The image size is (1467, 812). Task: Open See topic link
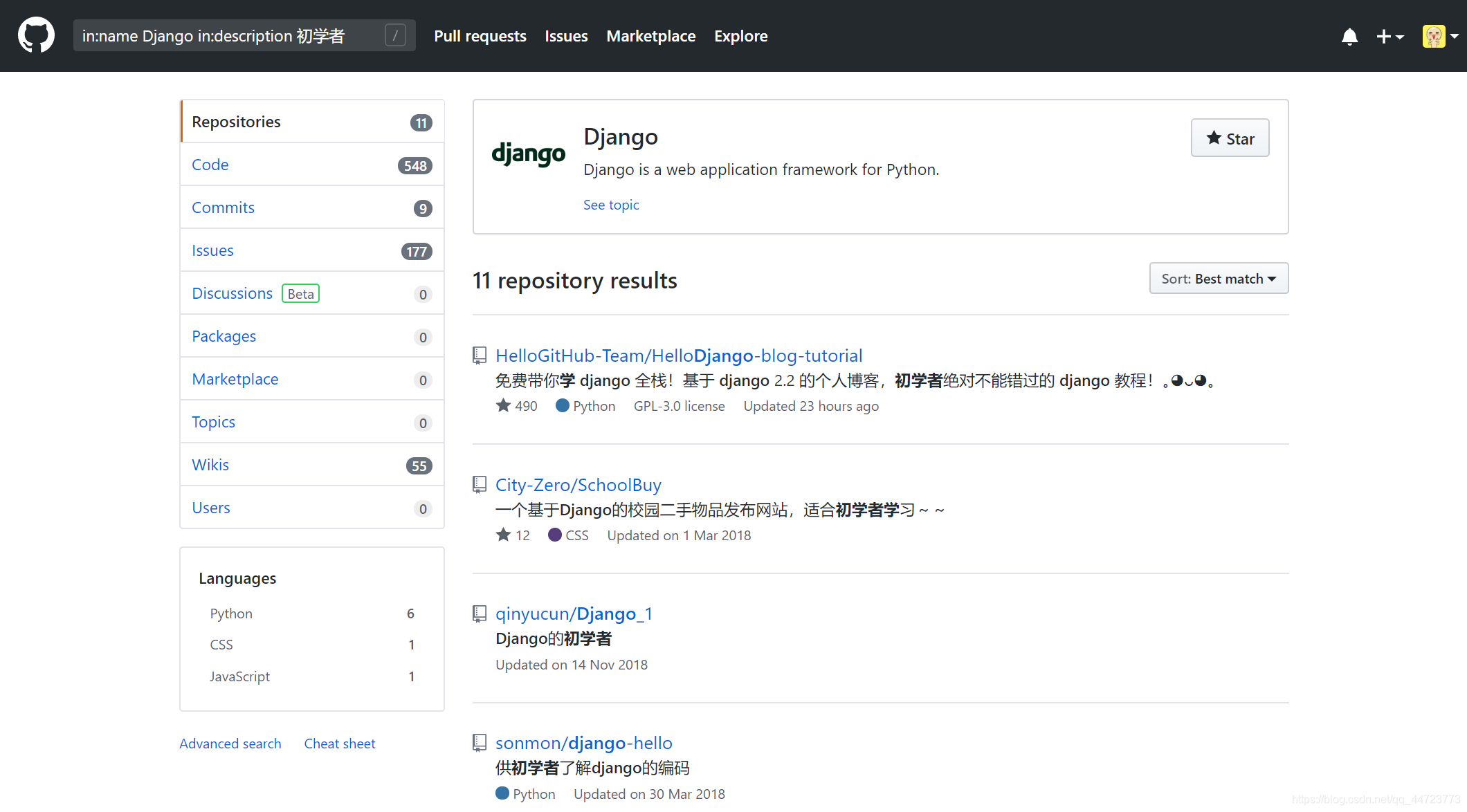(611, 205)
